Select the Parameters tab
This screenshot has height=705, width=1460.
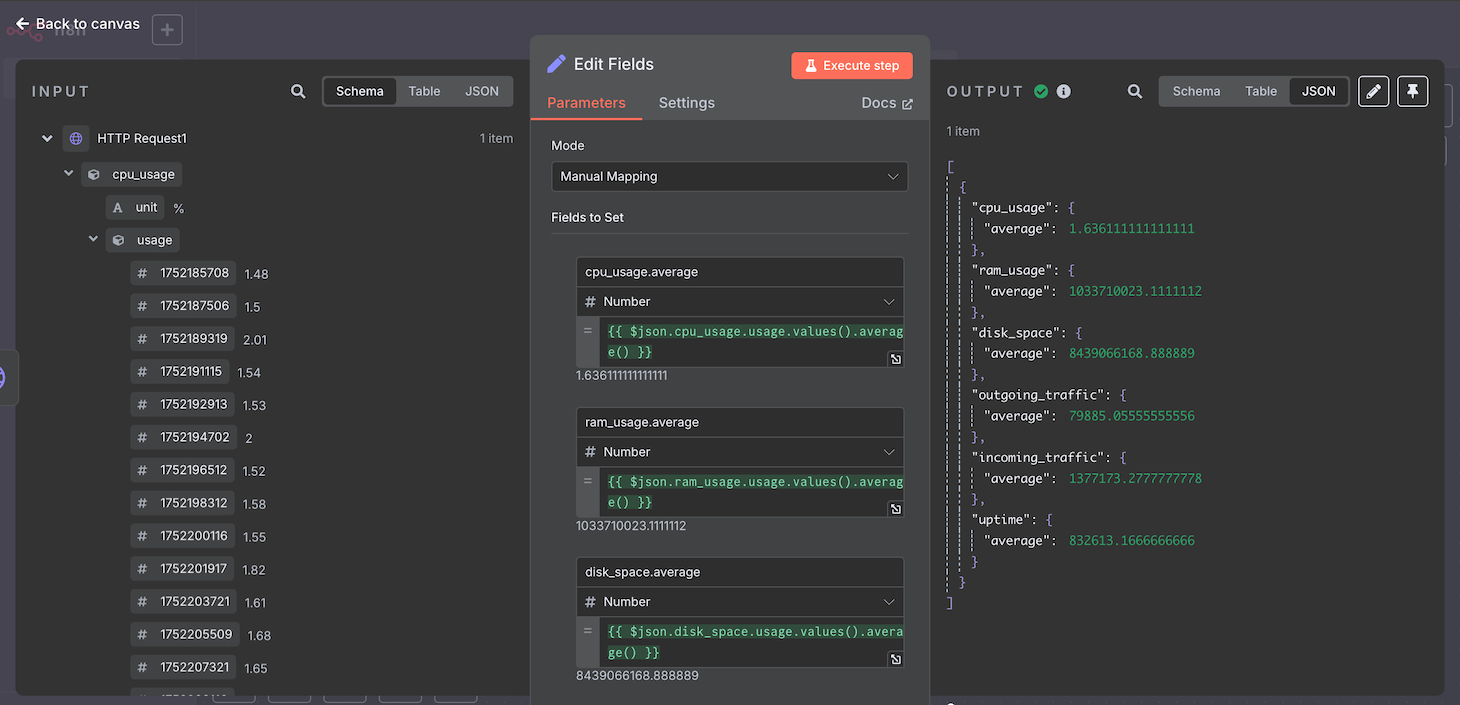pyautogui.click(x=586, y=103)
